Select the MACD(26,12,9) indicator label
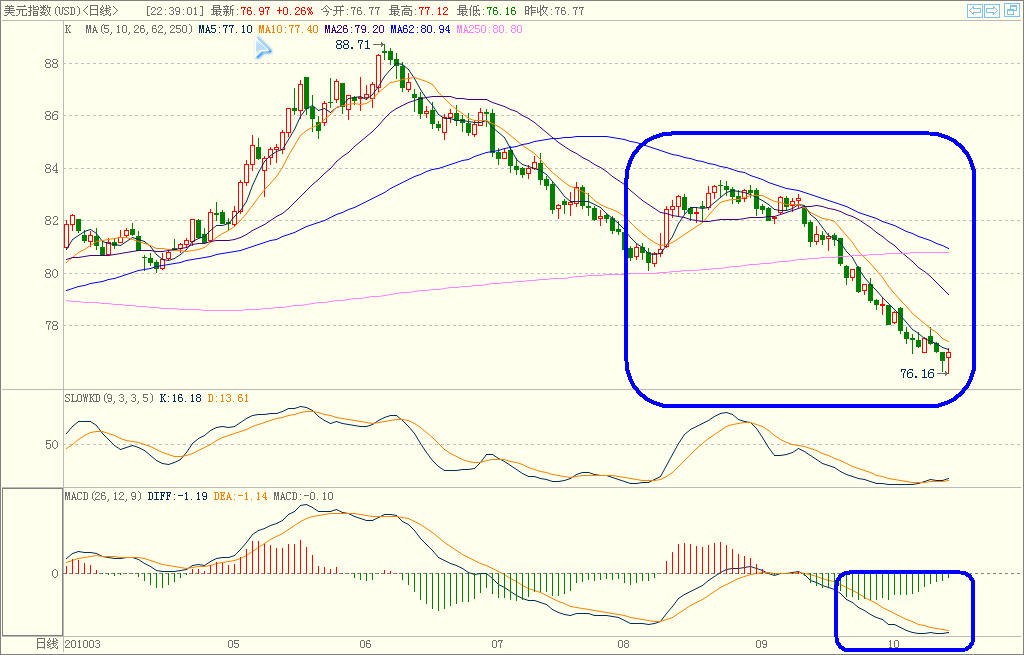This screenshot has width=1024, height=655. click(103, 496)
